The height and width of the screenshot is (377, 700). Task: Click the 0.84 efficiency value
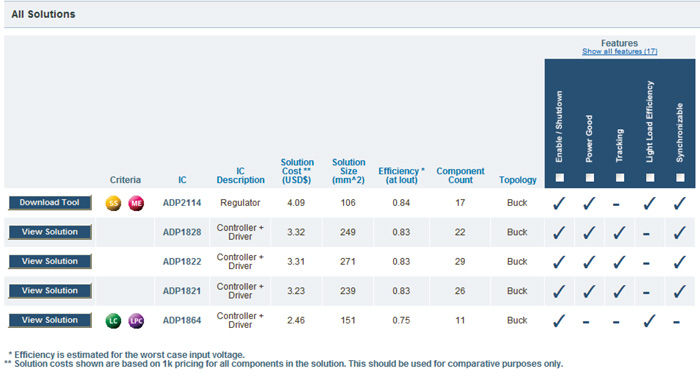tap(401, 203)
